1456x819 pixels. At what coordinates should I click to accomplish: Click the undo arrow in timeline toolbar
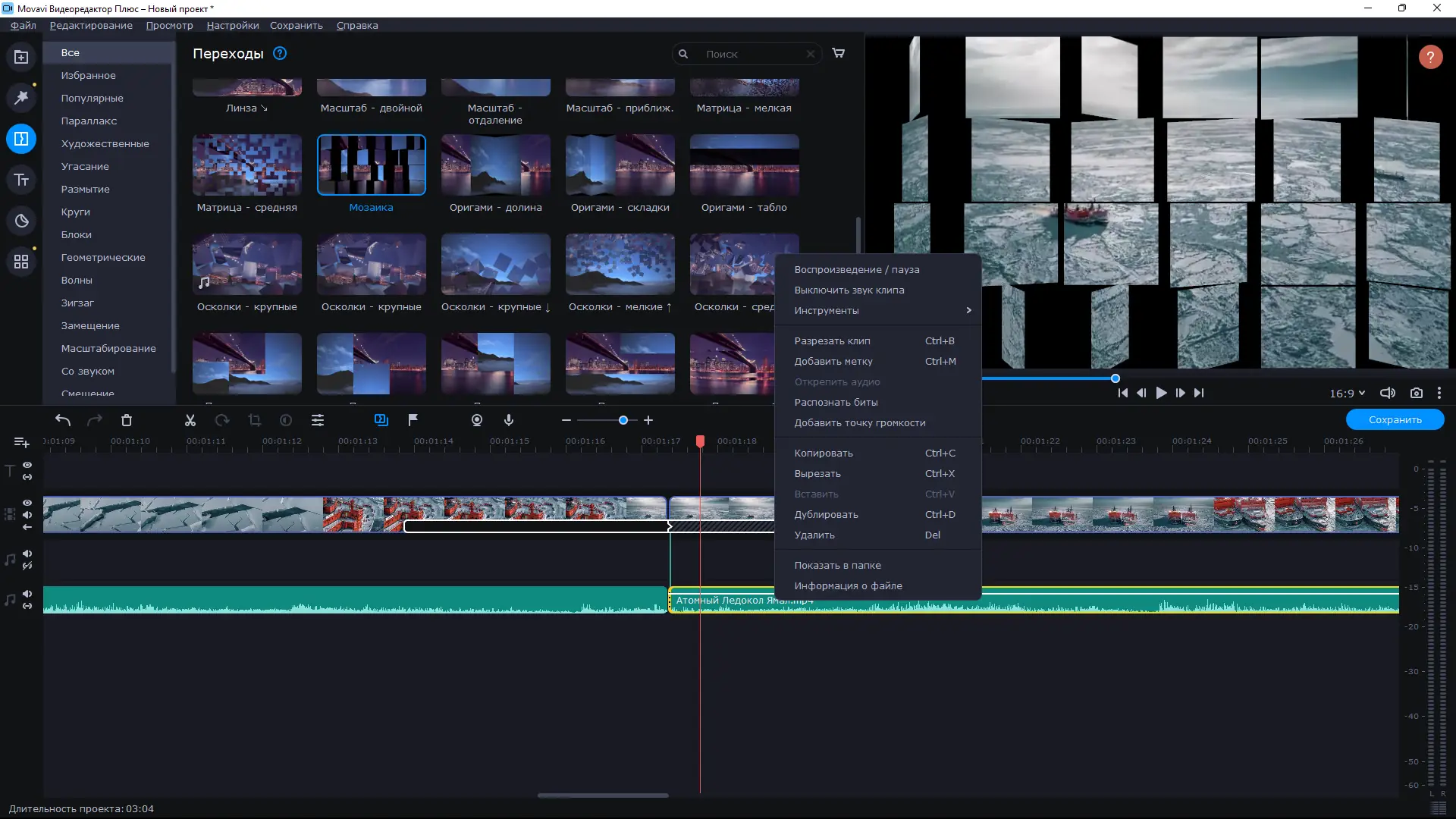(63, 420)
